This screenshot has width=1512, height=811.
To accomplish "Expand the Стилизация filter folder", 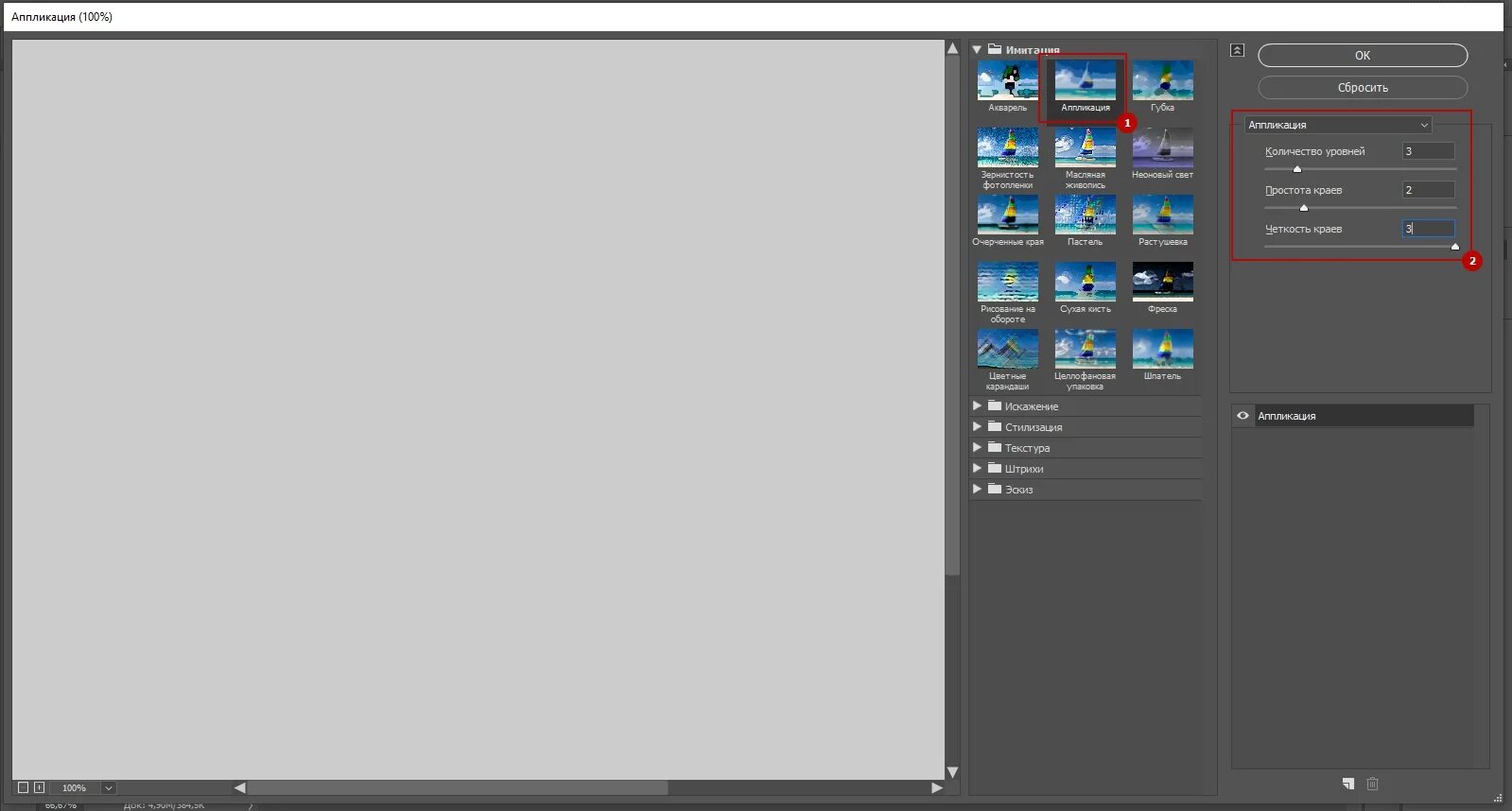I will tap(977, 426).
